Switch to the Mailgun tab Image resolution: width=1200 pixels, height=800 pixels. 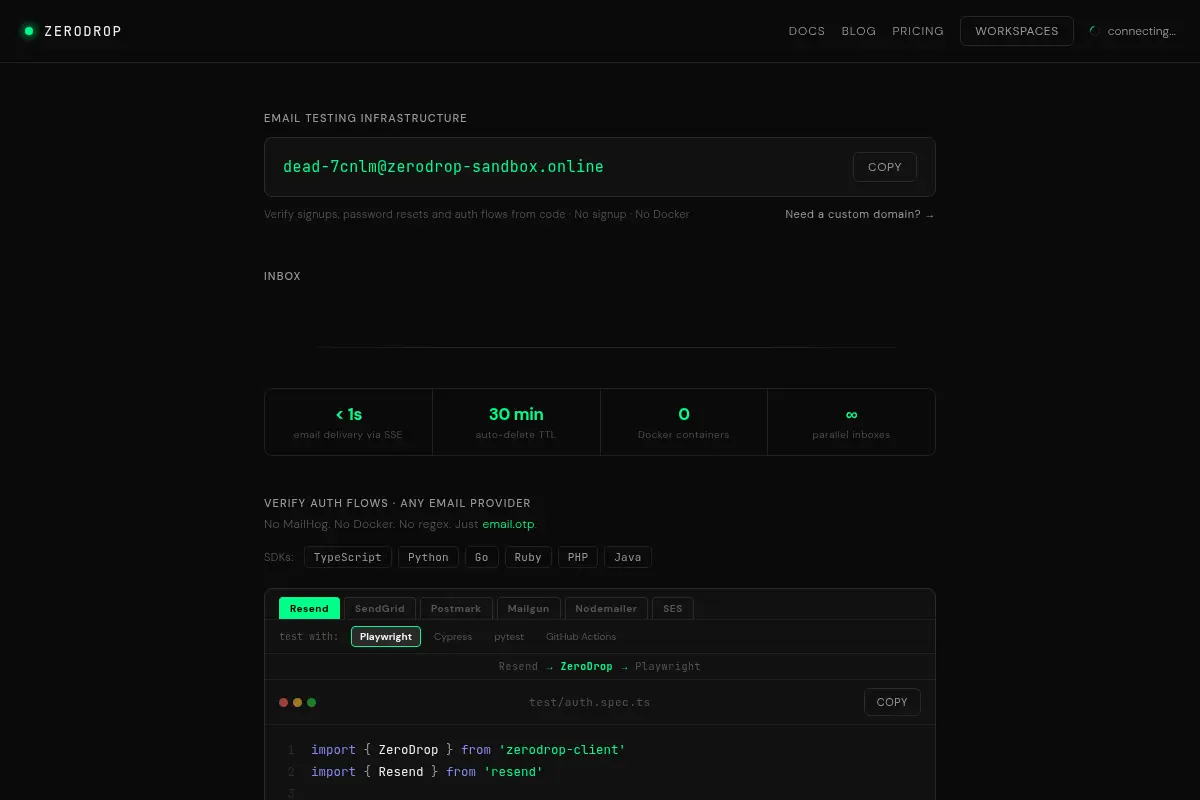(529, 608)
